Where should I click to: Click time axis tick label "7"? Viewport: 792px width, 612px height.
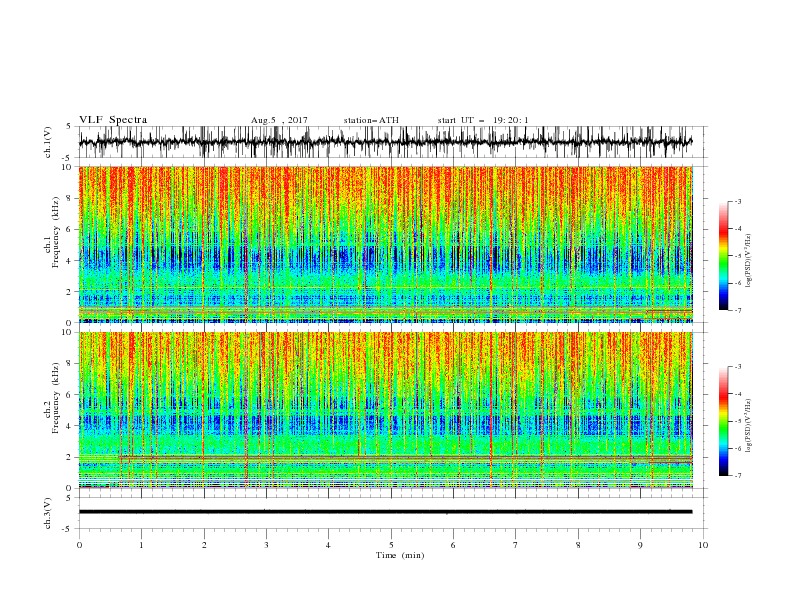(516, 545)
